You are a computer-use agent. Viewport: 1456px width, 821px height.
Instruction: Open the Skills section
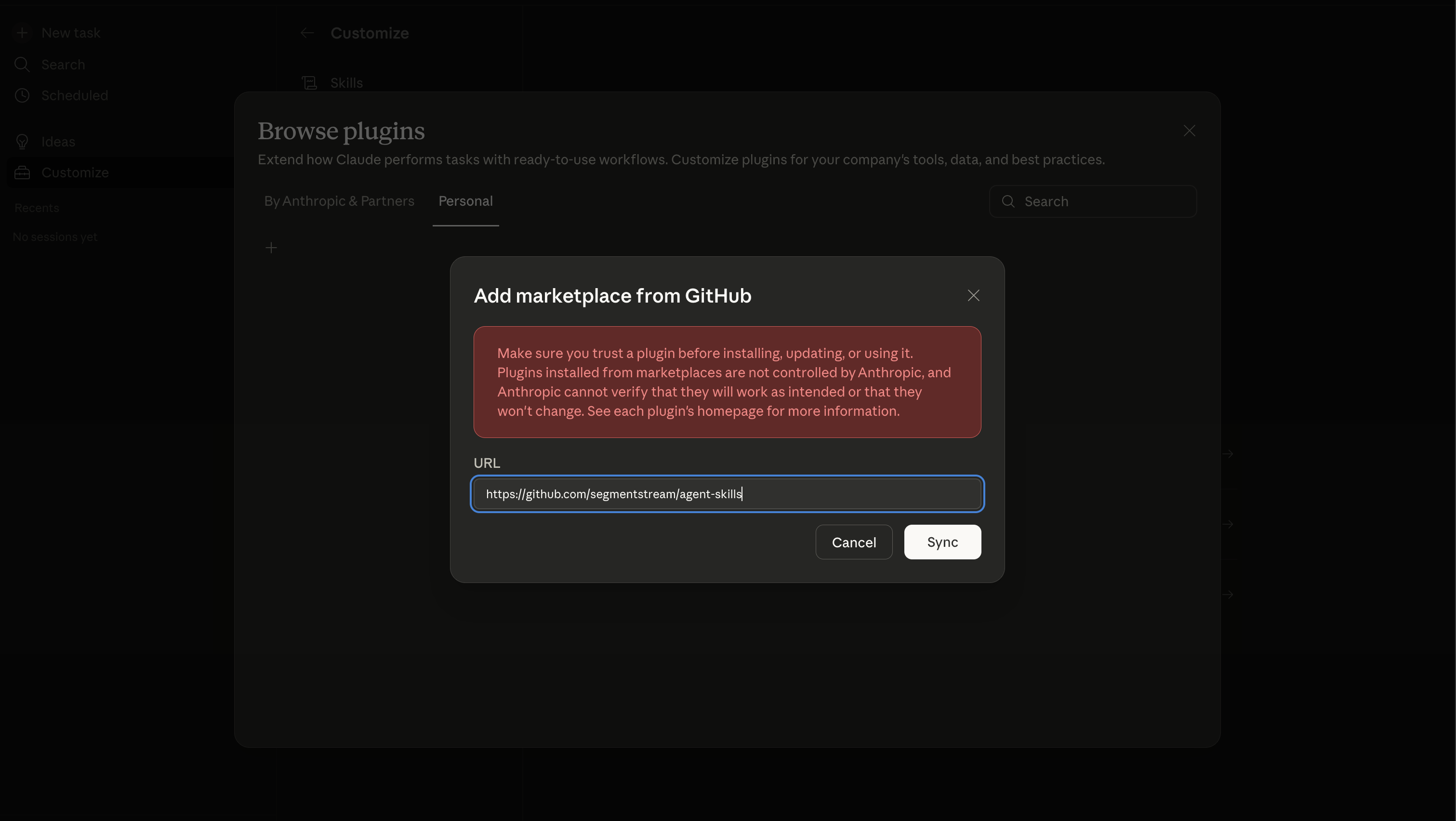click(345, 82)
